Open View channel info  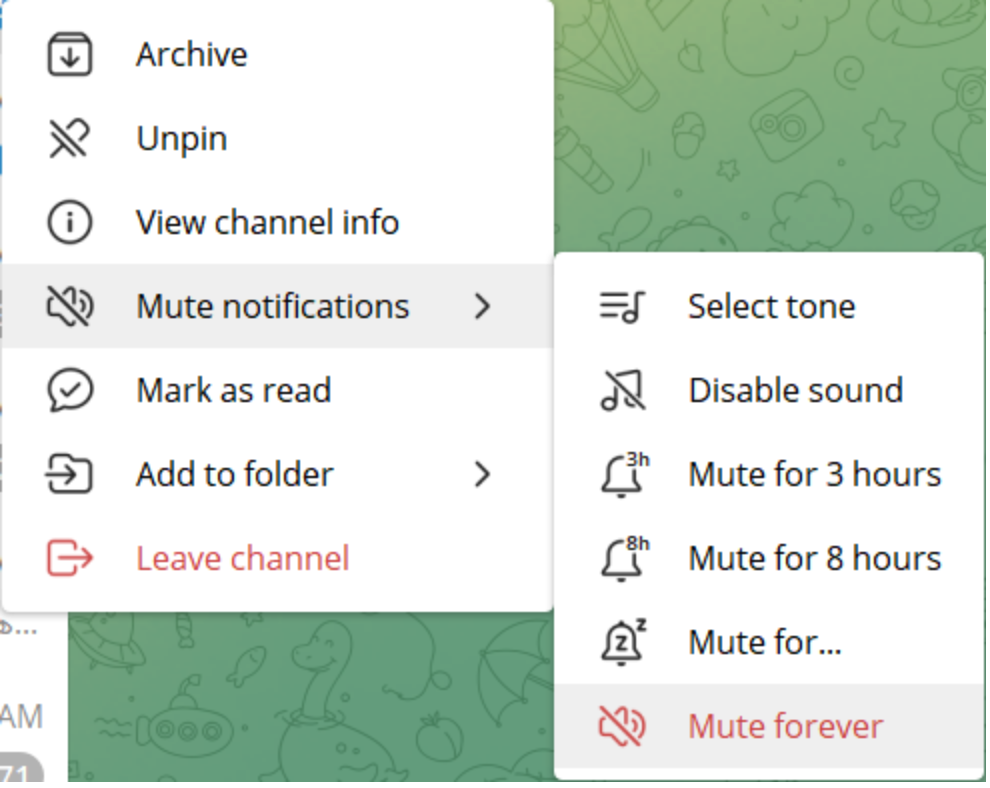pyautogui.click(x=278, y=222)
